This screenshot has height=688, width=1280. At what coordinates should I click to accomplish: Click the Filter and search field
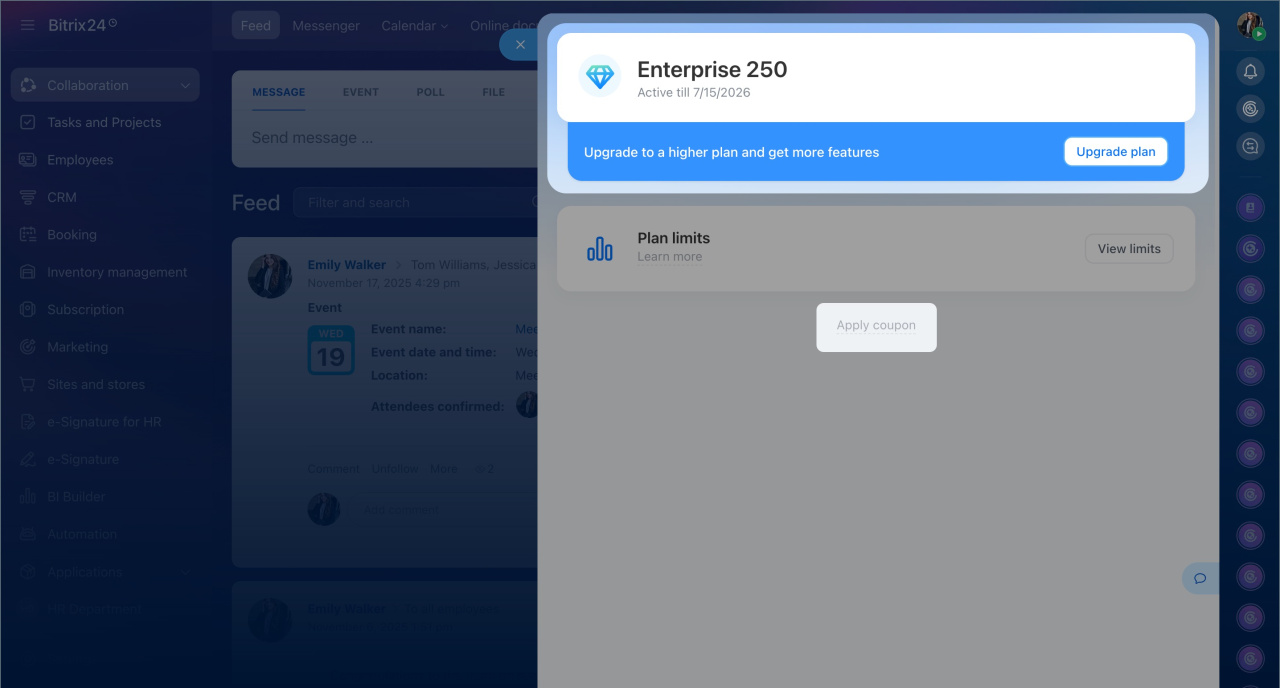pos(415,203)
